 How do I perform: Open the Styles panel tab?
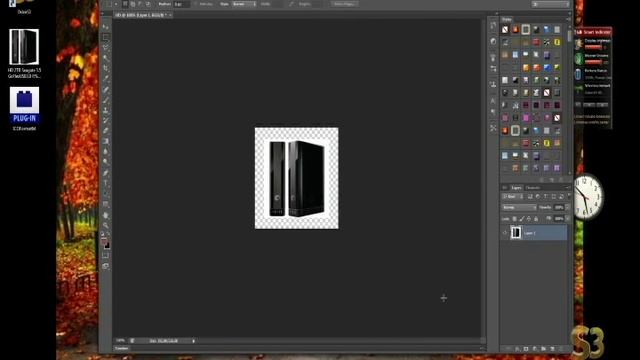coord(507,20)
